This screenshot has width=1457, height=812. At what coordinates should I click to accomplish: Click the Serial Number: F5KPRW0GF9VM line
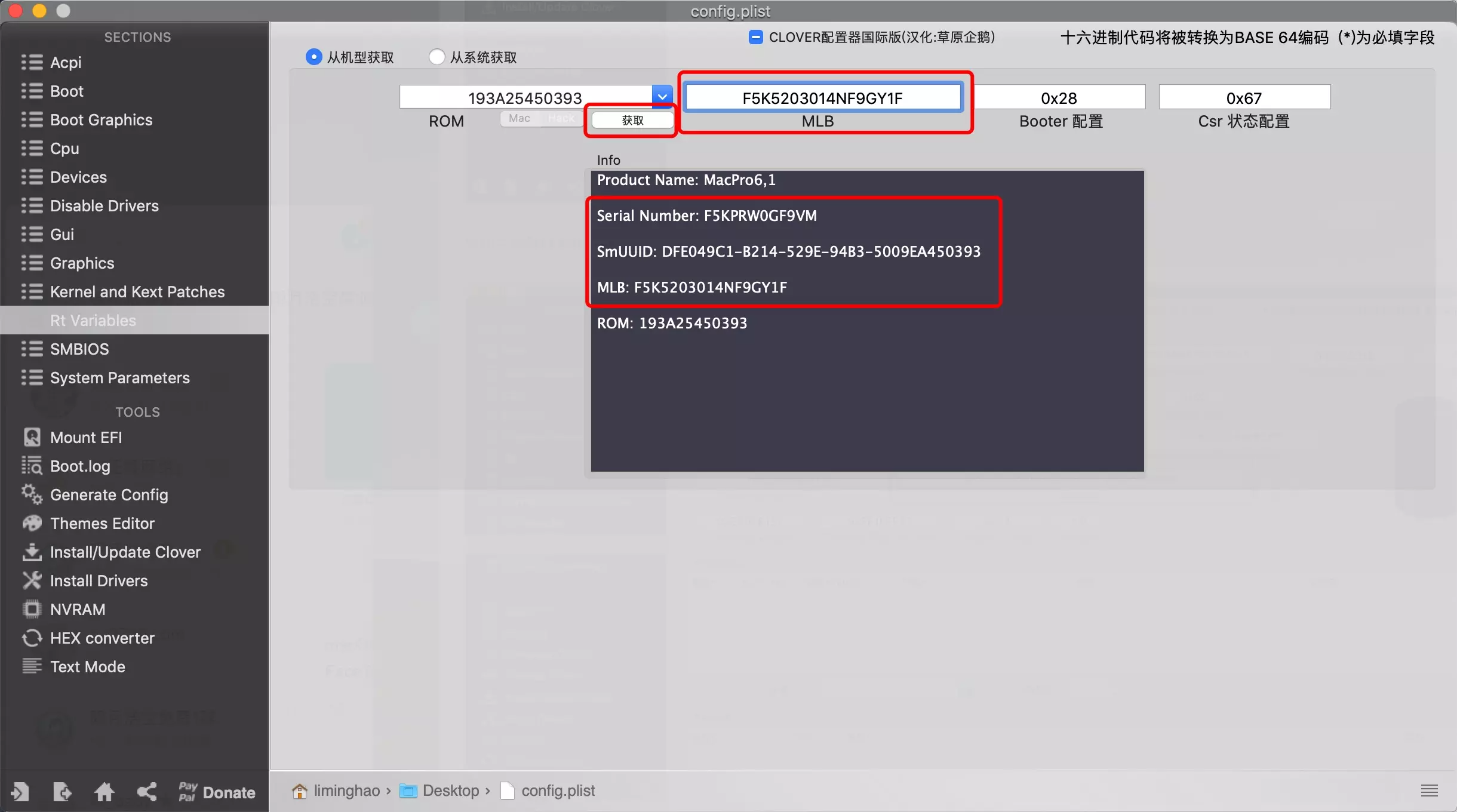(x=707, y=216)
